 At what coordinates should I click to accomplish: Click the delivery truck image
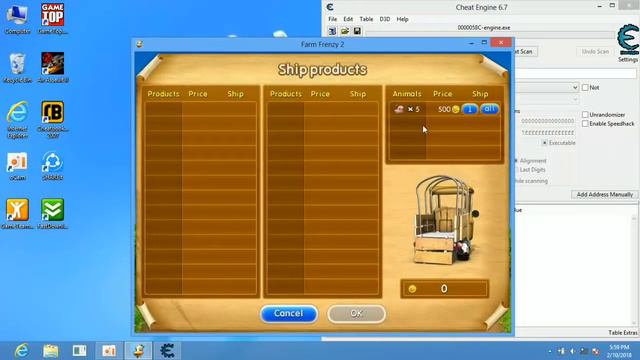[447, 220]
